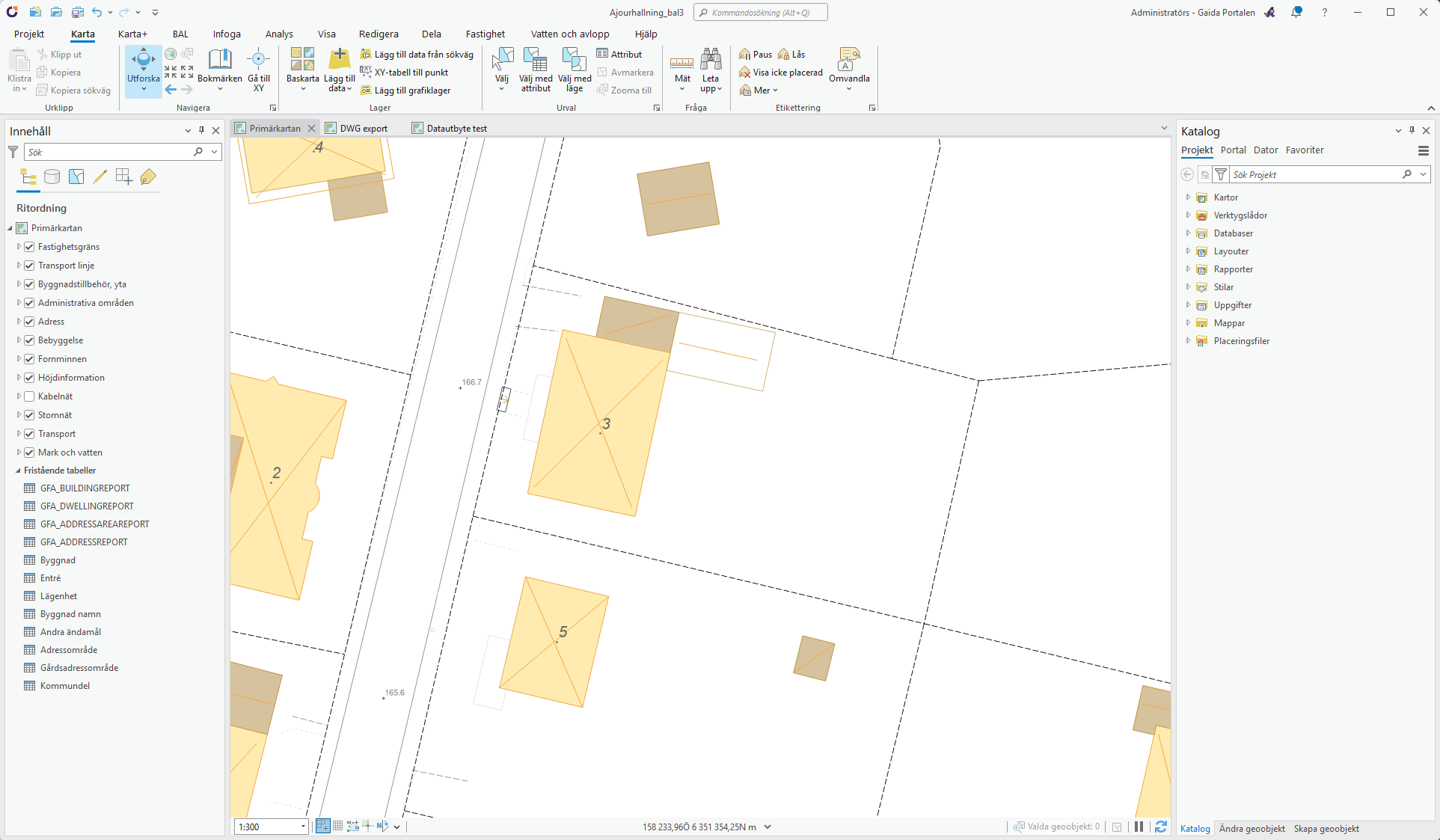Click Lägg till data från sökväg
This screenshot has height=840, width=1440.
coord(423,55)
